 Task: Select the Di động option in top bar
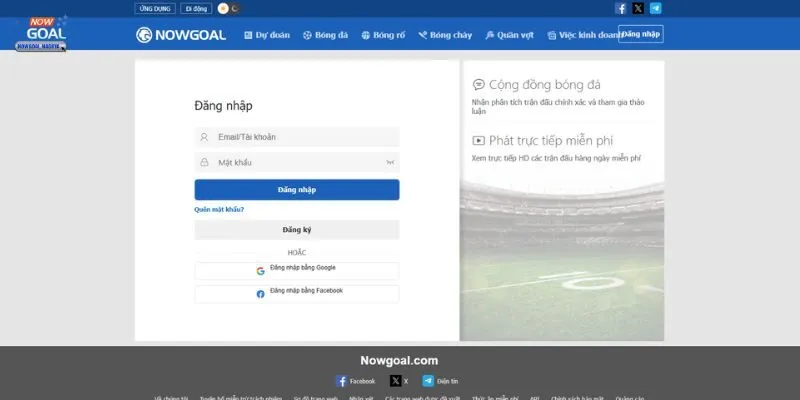click(196, 8)
